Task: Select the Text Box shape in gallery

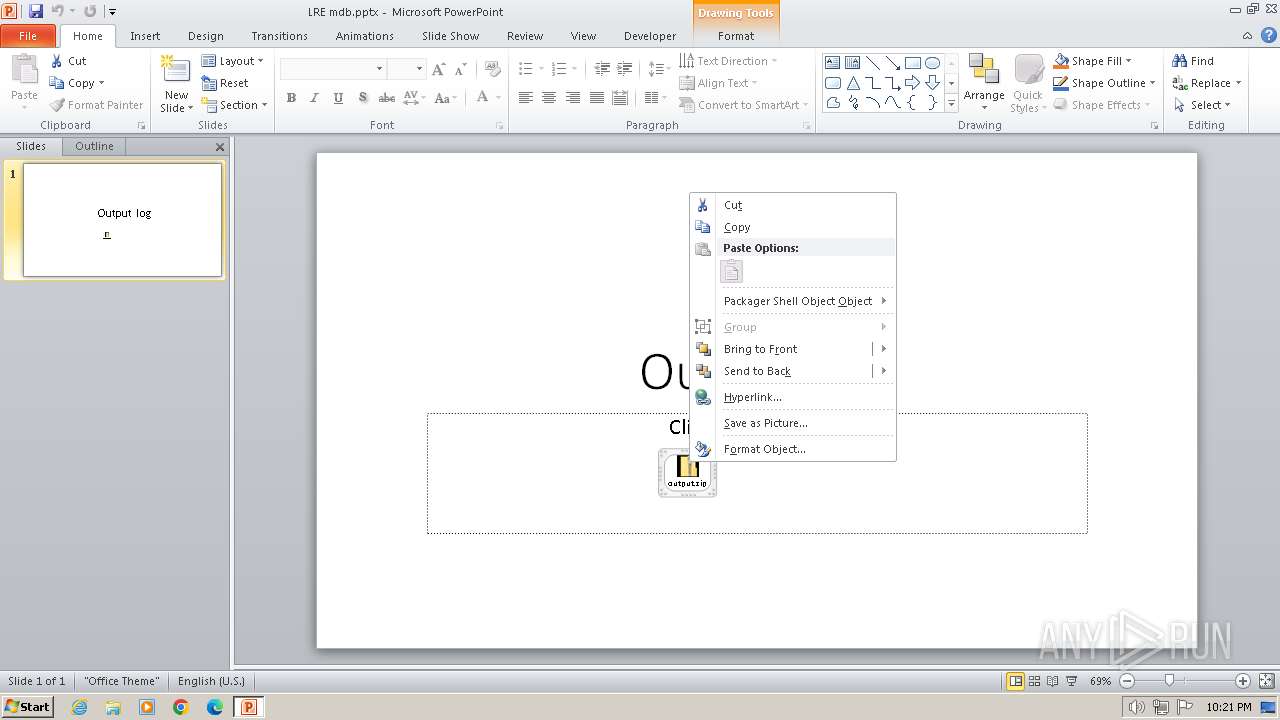Action: [x=832, y=63]
